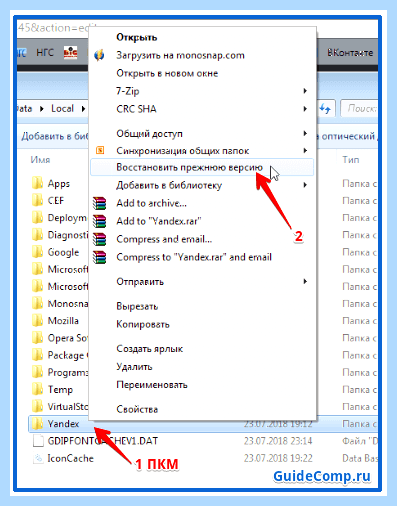The width and height of the screenshot is (397, 506).
Task: Click the Тип column header
Action: pyautogui.click(x=351, y=160)
